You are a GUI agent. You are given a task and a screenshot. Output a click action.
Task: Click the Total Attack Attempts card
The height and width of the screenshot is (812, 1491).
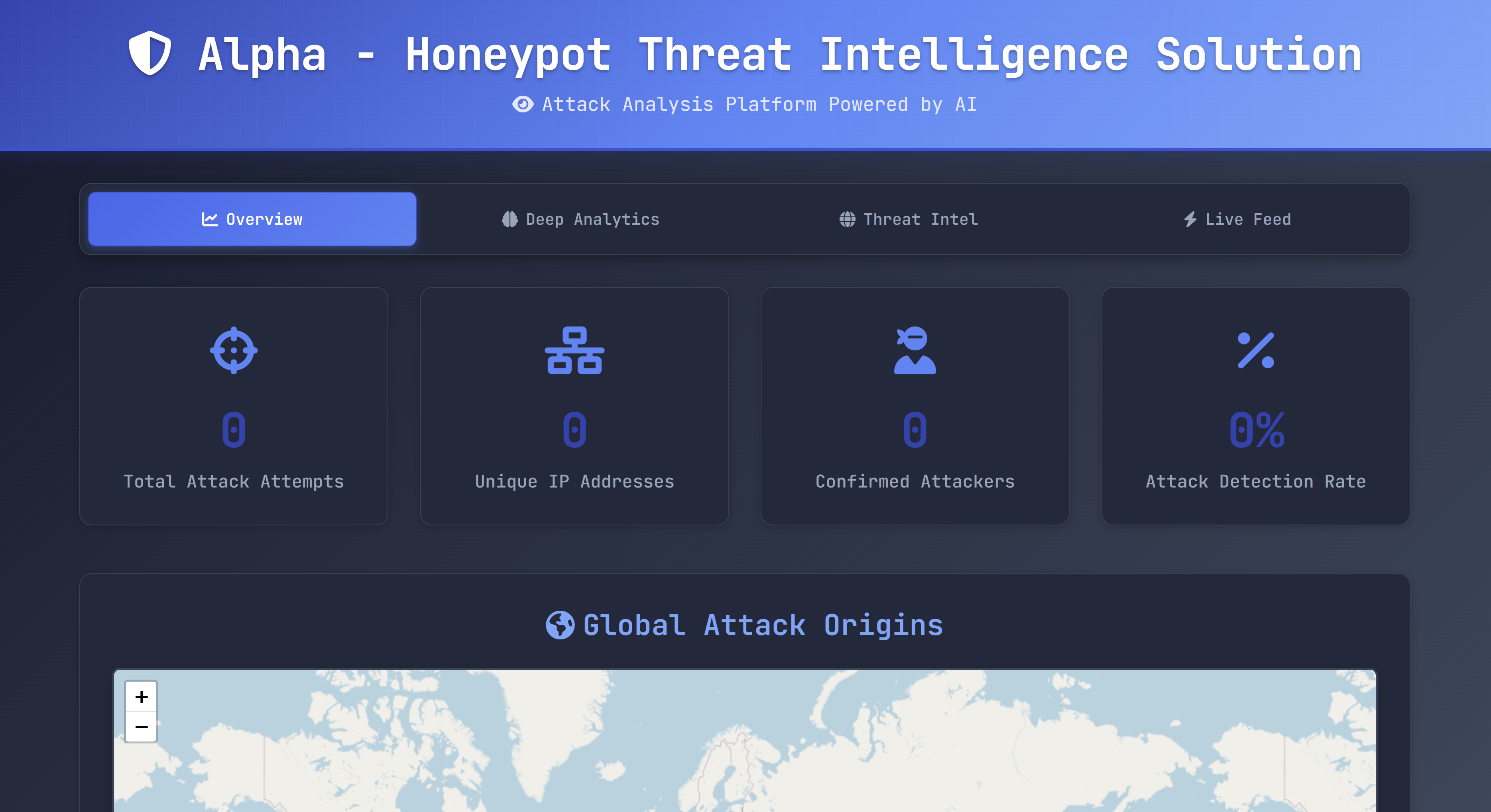[233, 406]
